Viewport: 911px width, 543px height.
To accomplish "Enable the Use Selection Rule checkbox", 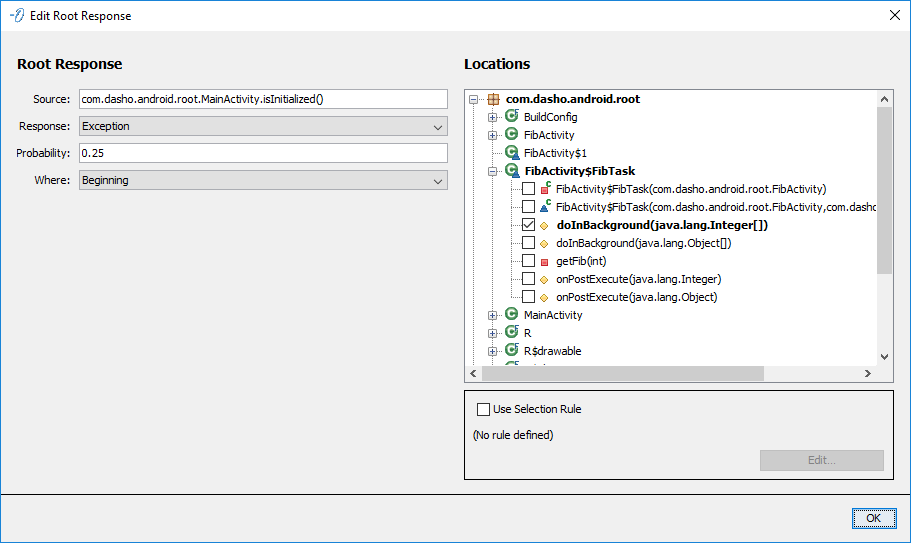I will point(484,409).
